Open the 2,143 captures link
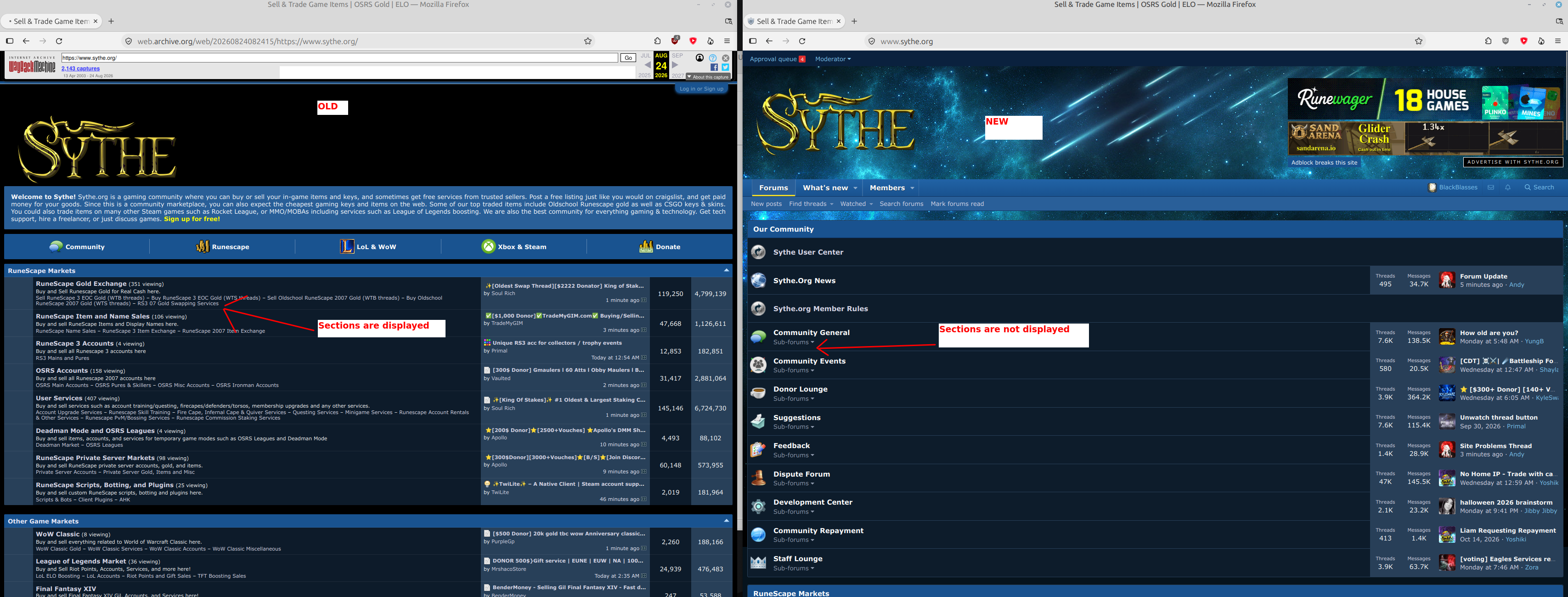Image resolution: width=1568 pixels, height=597 pixels. point(80,68)
